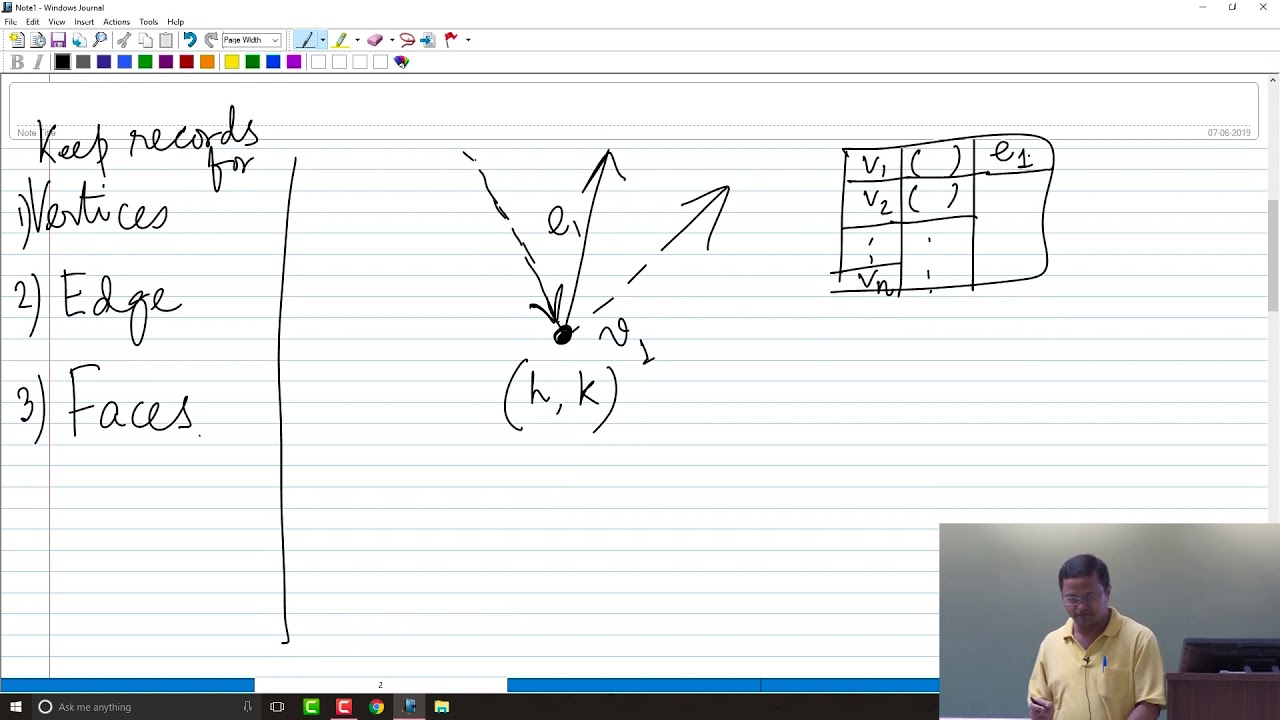
Task: Click the Insert/Remove Space tool
Action: (x=428, y=40)
